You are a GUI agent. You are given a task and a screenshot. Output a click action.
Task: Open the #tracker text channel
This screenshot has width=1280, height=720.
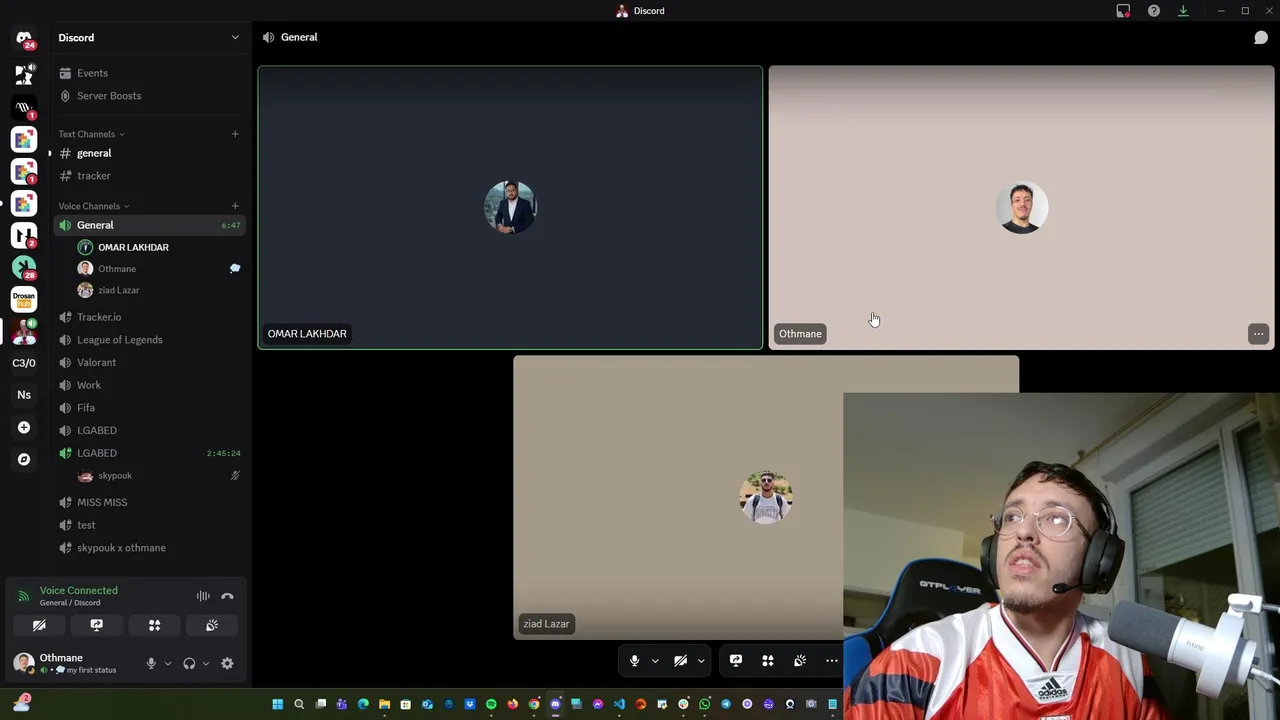click(x=149, y=176)
